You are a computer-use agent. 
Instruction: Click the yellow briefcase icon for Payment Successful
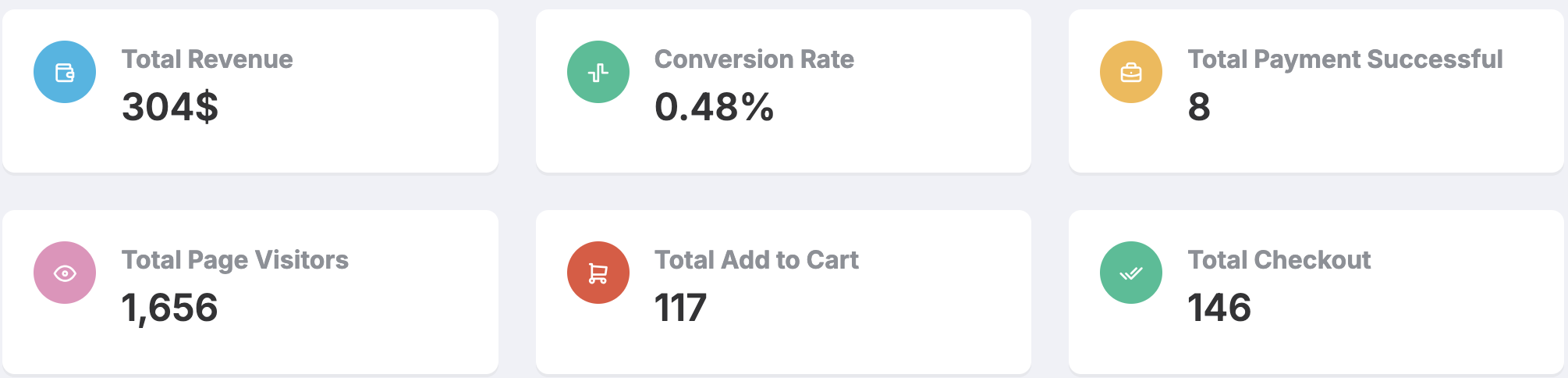1131,73
